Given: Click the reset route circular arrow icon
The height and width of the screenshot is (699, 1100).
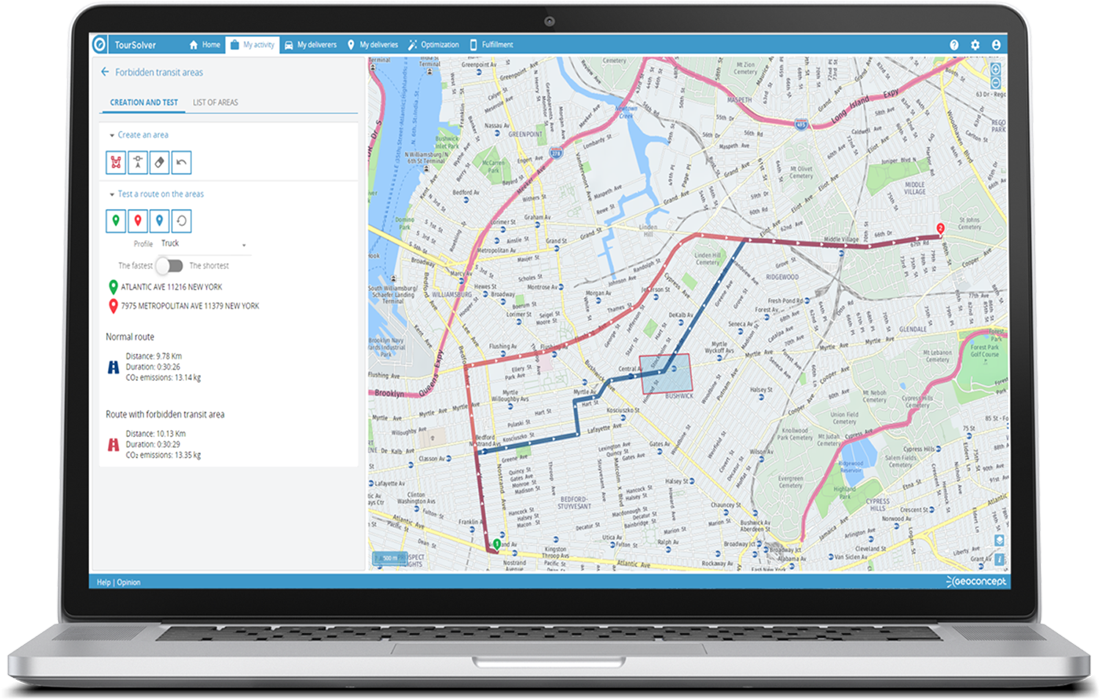Looking at the screenshot, I should tap(181, 221).
